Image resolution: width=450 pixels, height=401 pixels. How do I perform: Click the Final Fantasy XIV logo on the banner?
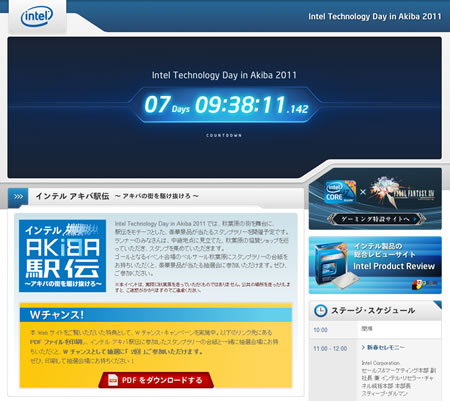[x=402, y=192]
